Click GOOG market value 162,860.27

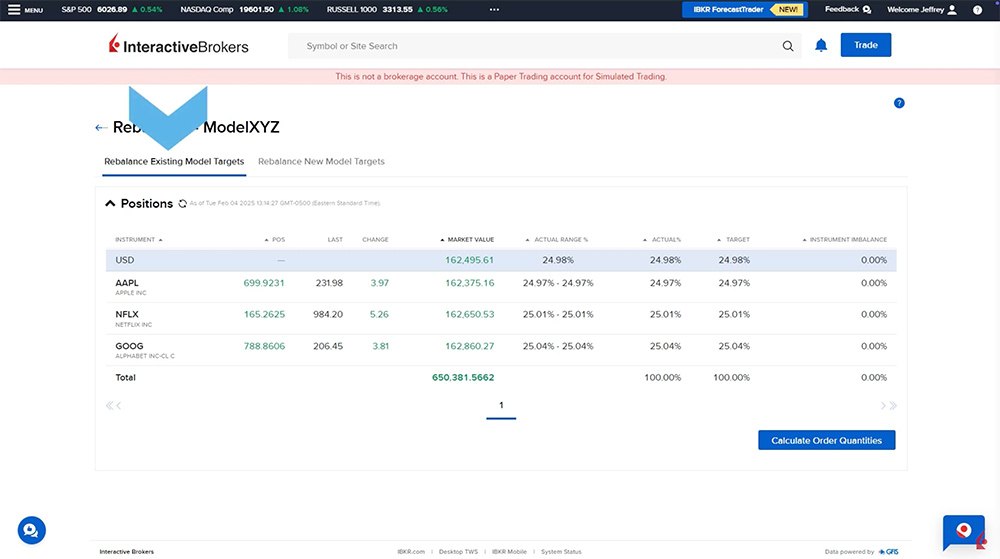469,346
